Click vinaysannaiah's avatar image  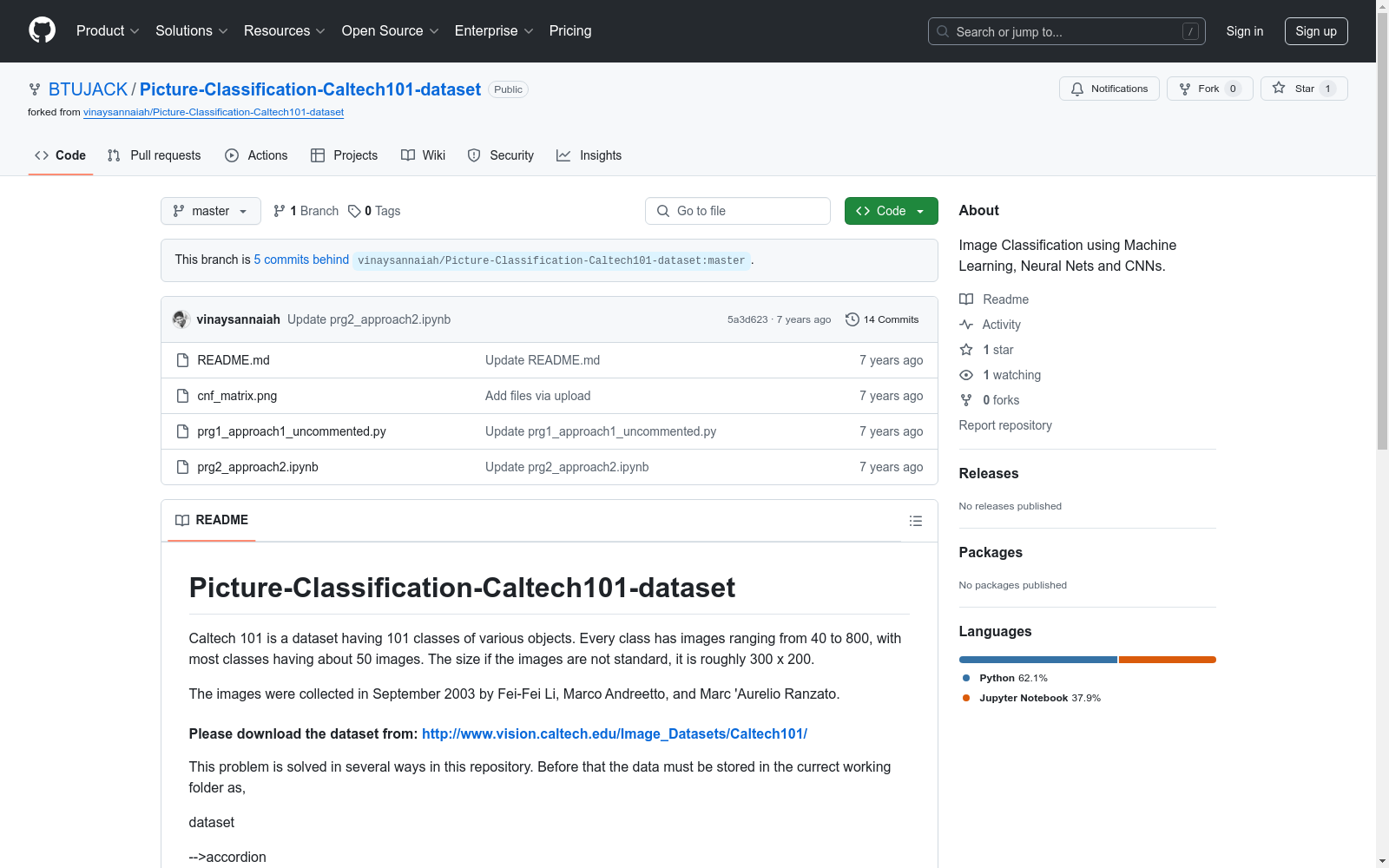181,319
